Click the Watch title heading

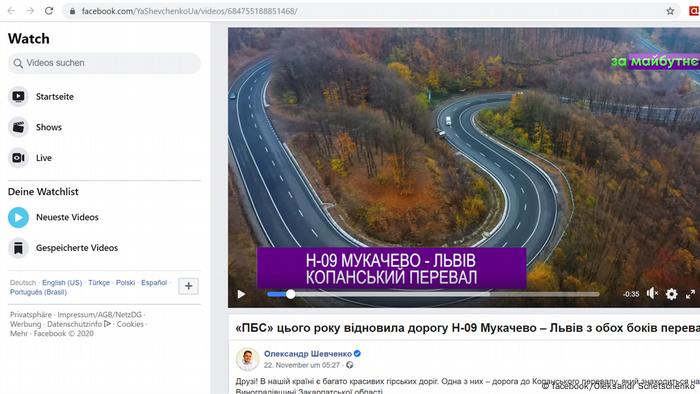coord(29,39)
